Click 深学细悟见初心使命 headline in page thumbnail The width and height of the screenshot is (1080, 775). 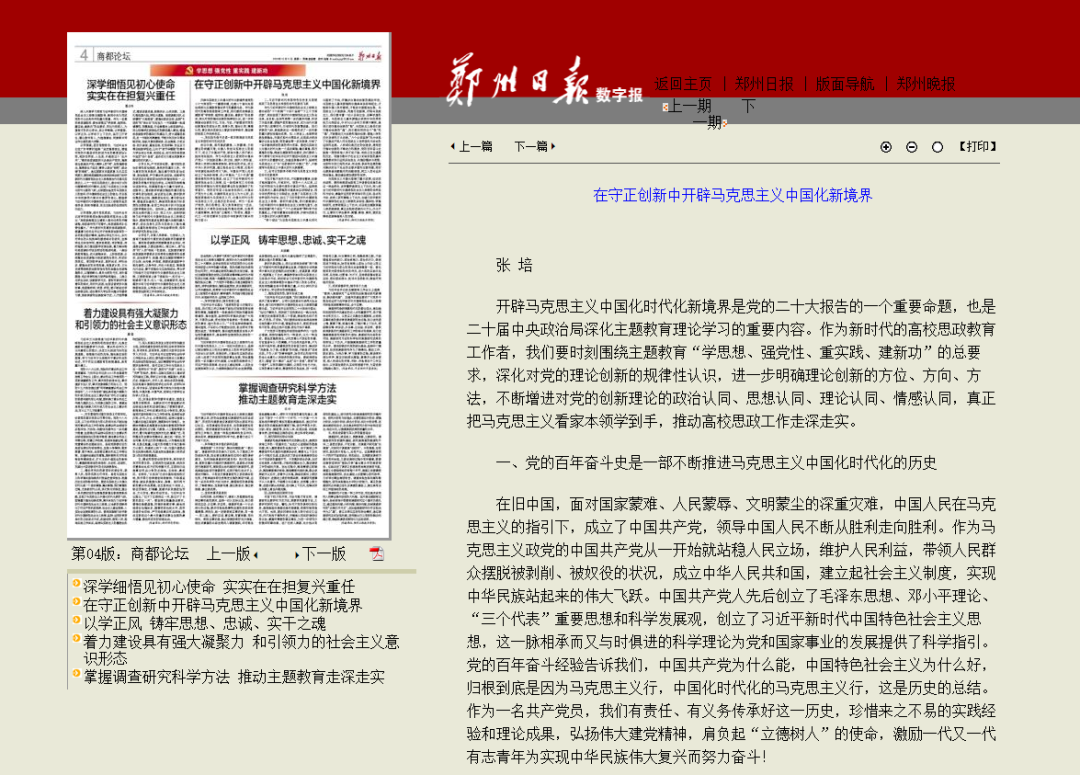pyautogui.click(x=131, y=90)
